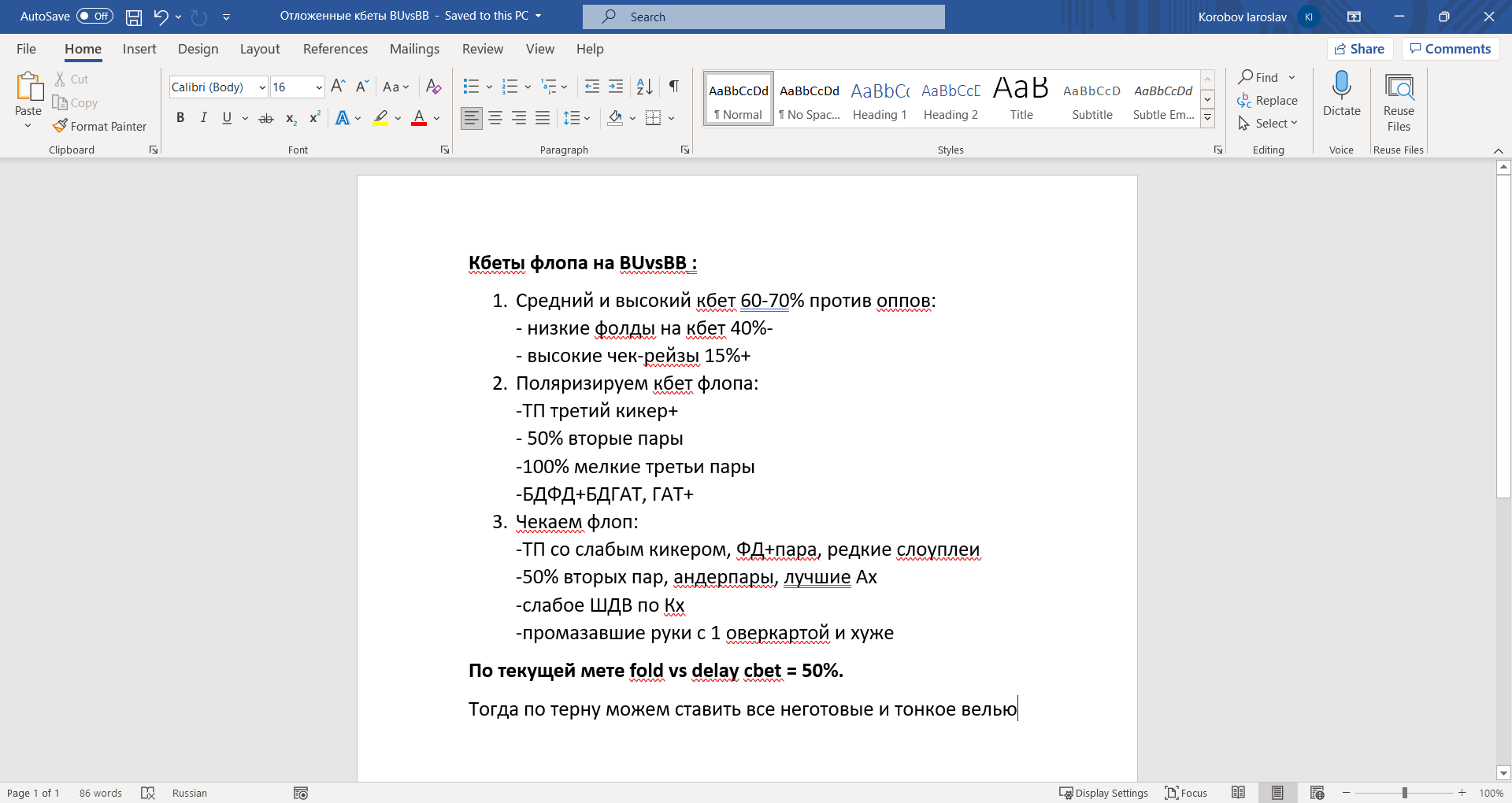Click the Dictate microphone icon
The image size is (1512, 803).
(x=1341, y=85)
